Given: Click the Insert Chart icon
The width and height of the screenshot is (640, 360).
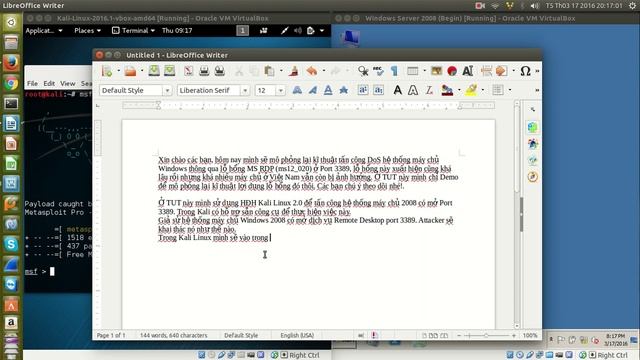Looking at the screenshot, I should (452, 71).
